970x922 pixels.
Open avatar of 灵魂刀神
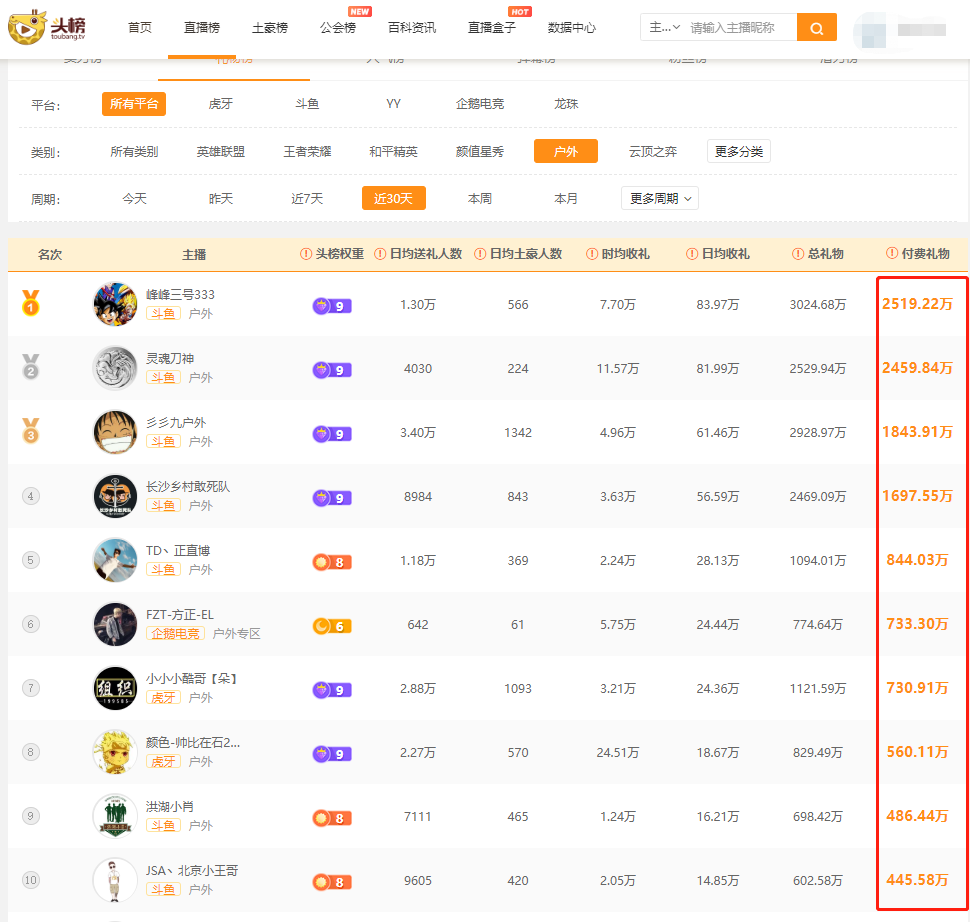pyautogui.click(x=115, y=368)
